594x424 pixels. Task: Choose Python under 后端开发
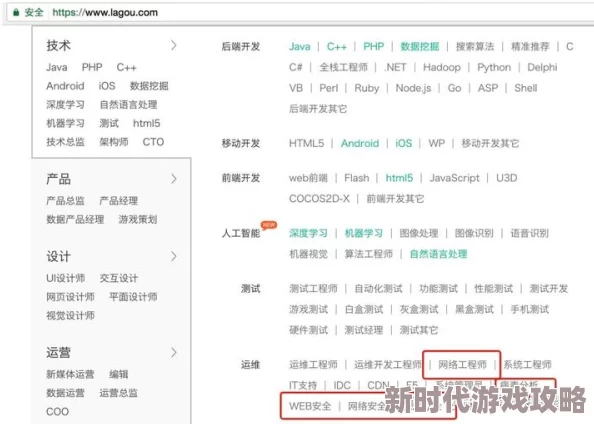point(494,67)
